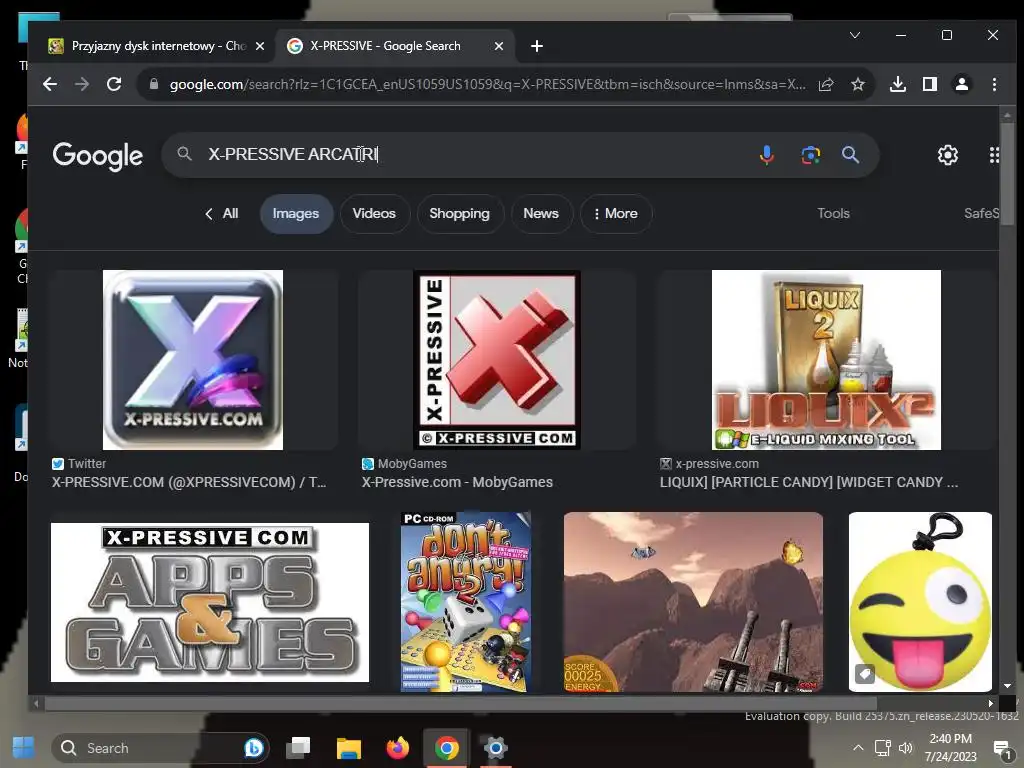Launch Firefox from the taskbar
Image resolution: width=1024 pixels, height=768 pixels.
398,748
